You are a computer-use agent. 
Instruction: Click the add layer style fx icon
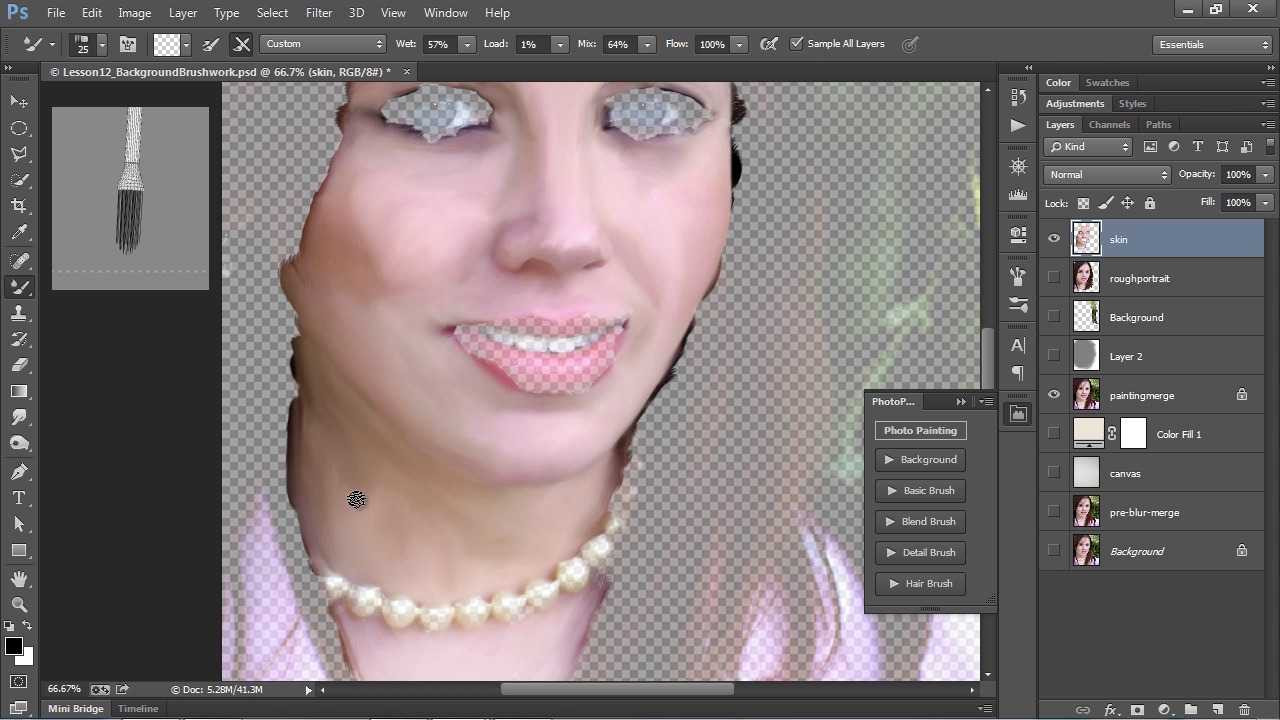coord(1110,710)
